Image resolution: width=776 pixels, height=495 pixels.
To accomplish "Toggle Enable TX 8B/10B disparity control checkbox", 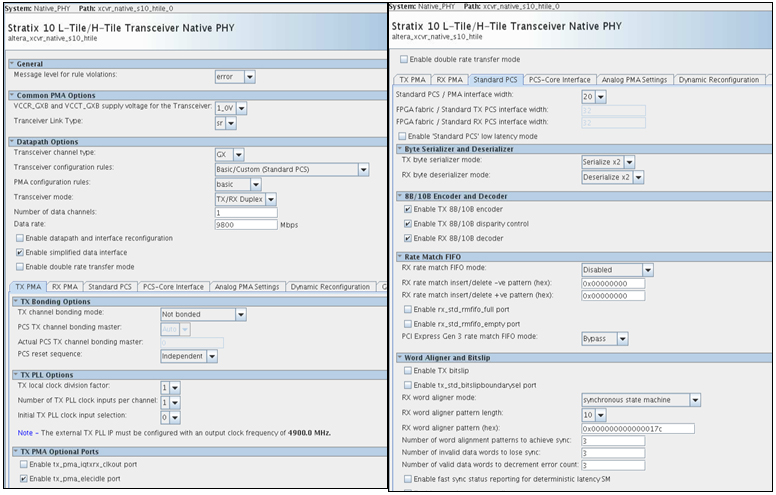I will (x=408, y=224).
